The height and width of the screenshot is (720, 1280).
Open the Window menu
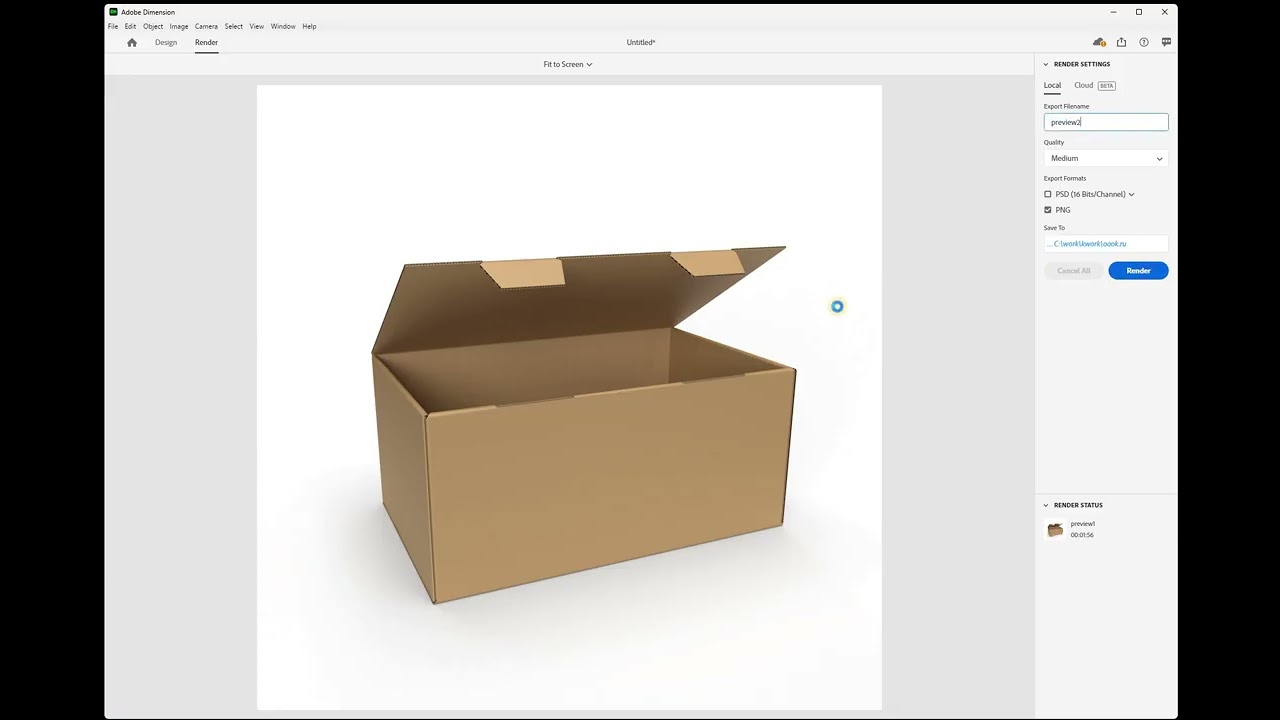click(283, 26)
